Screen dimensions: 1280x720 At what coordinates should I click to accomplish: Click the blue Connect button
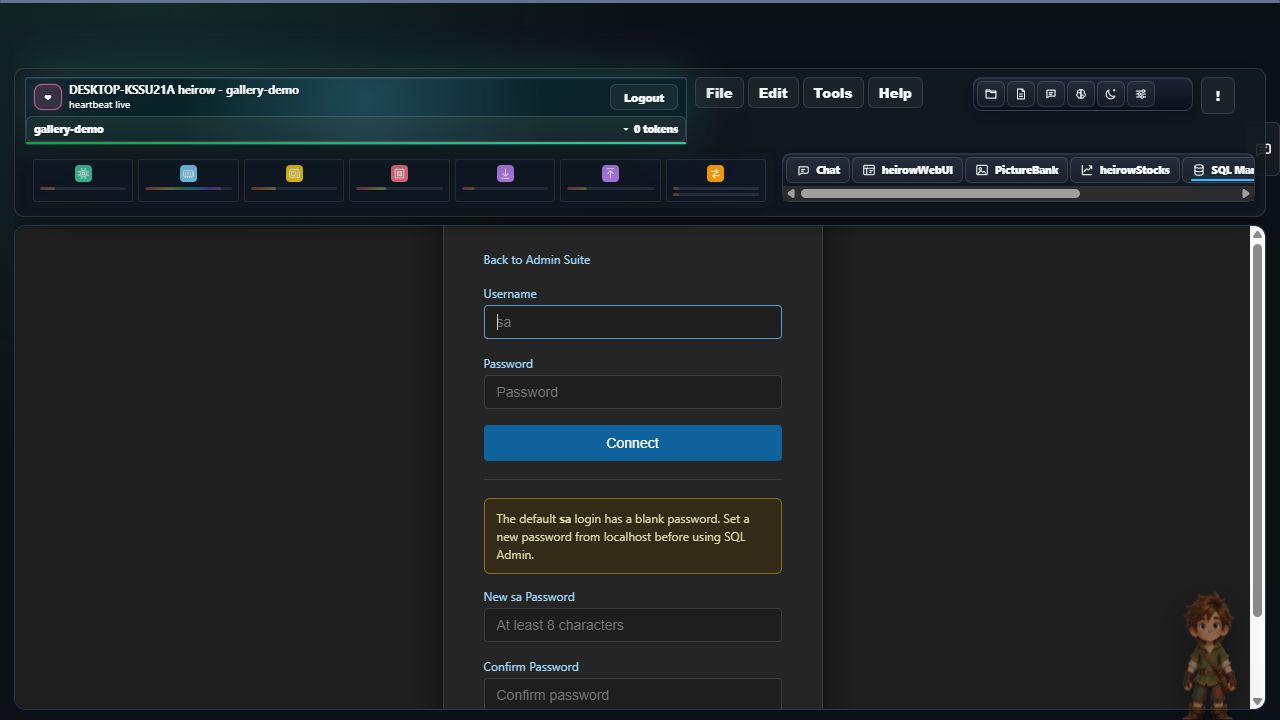632,443
